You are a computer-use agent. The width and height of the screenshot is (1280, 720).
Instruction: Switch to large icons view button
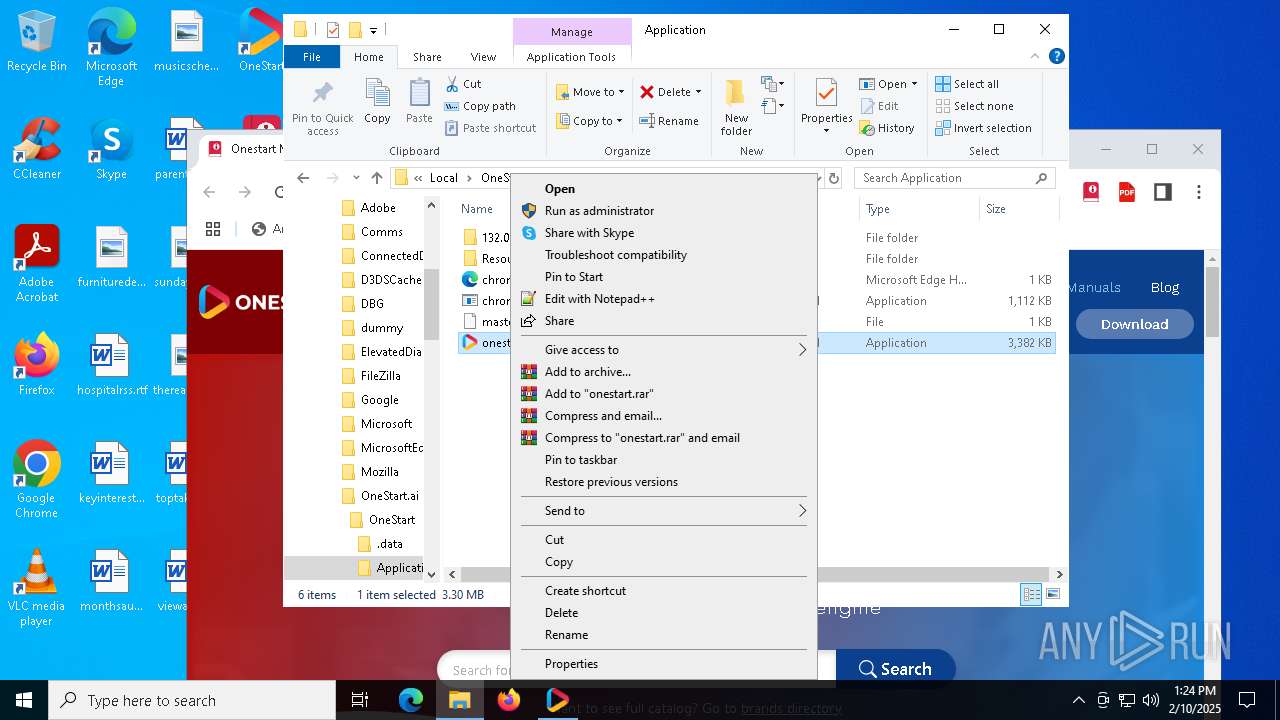point(1052,595)
